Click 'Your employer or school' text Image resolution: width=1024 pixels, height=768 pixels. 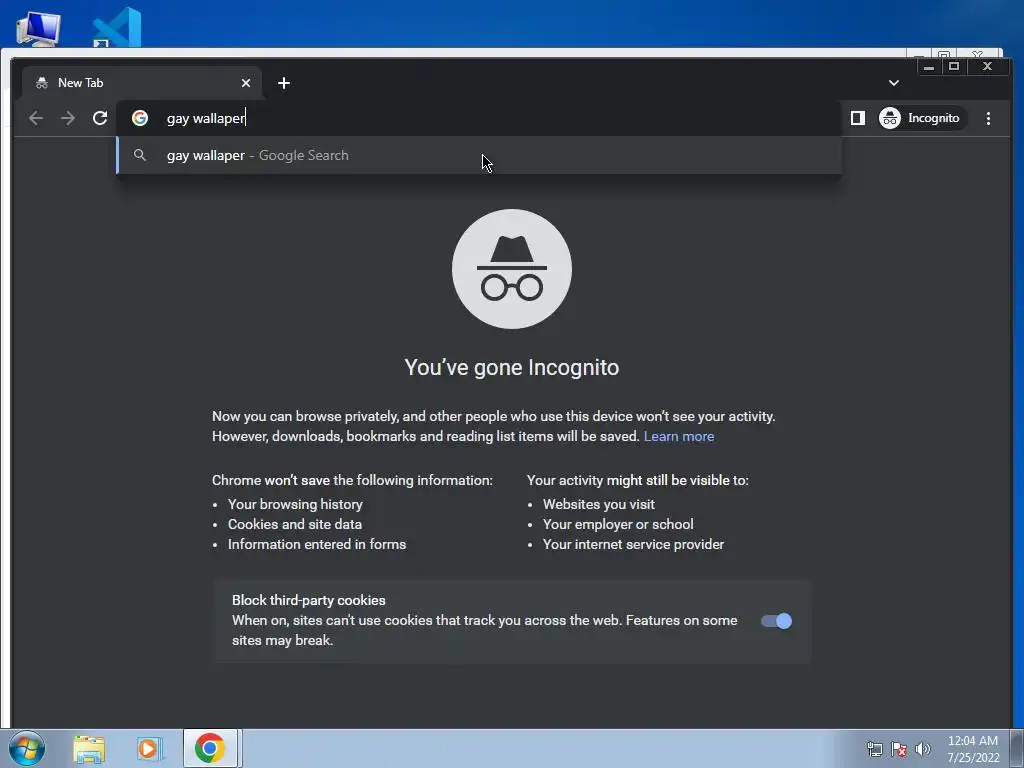tap(618, 524)
